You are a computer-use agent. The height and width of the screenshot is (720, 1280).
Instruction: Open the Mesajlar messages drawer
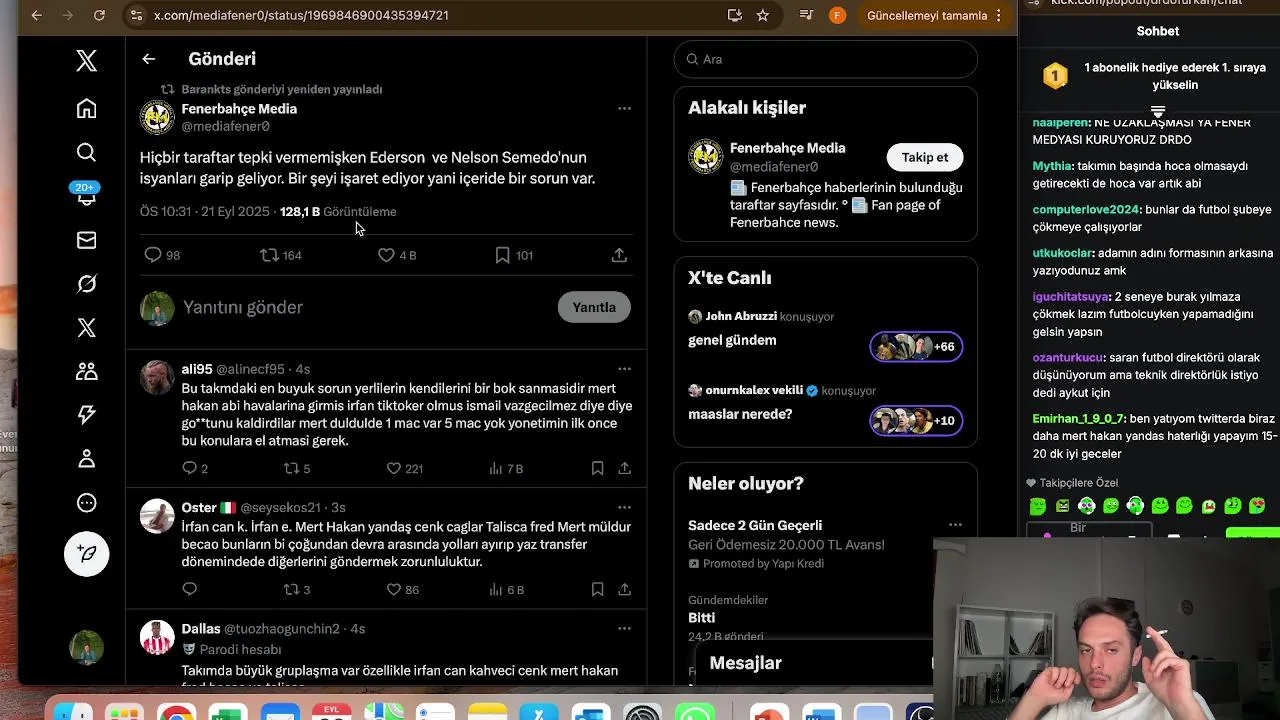pyautogui.click(x=745, y=663)
